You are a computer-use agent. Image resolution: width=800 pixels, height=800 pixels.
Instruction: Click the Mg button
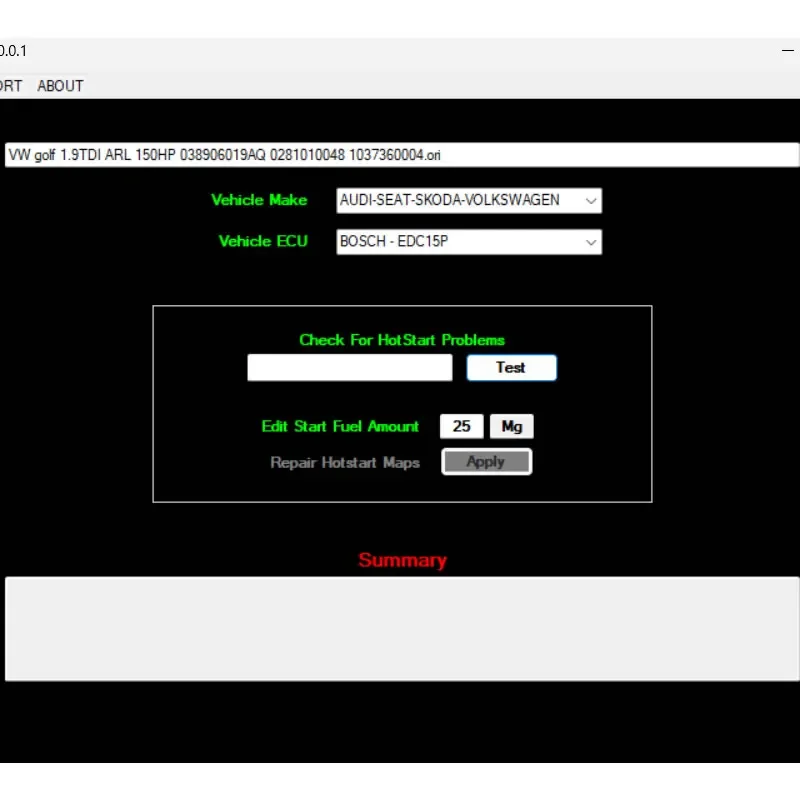pyautogui.click(x=511, y=426)
